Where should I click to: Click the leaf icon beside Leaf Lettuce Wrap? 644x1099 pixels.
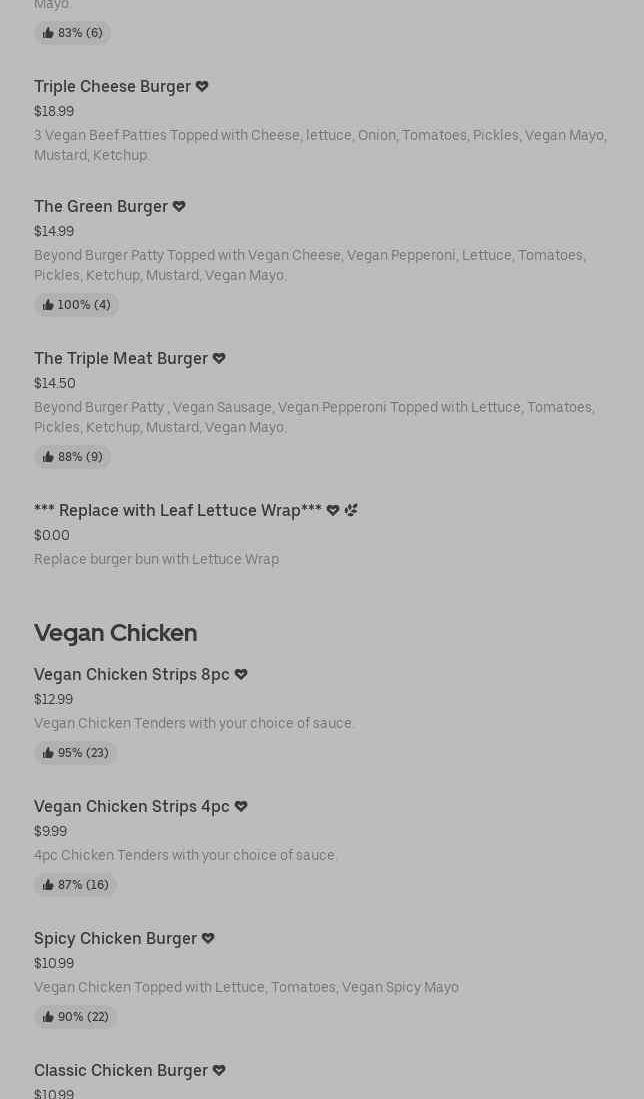(x=351, y=510)
